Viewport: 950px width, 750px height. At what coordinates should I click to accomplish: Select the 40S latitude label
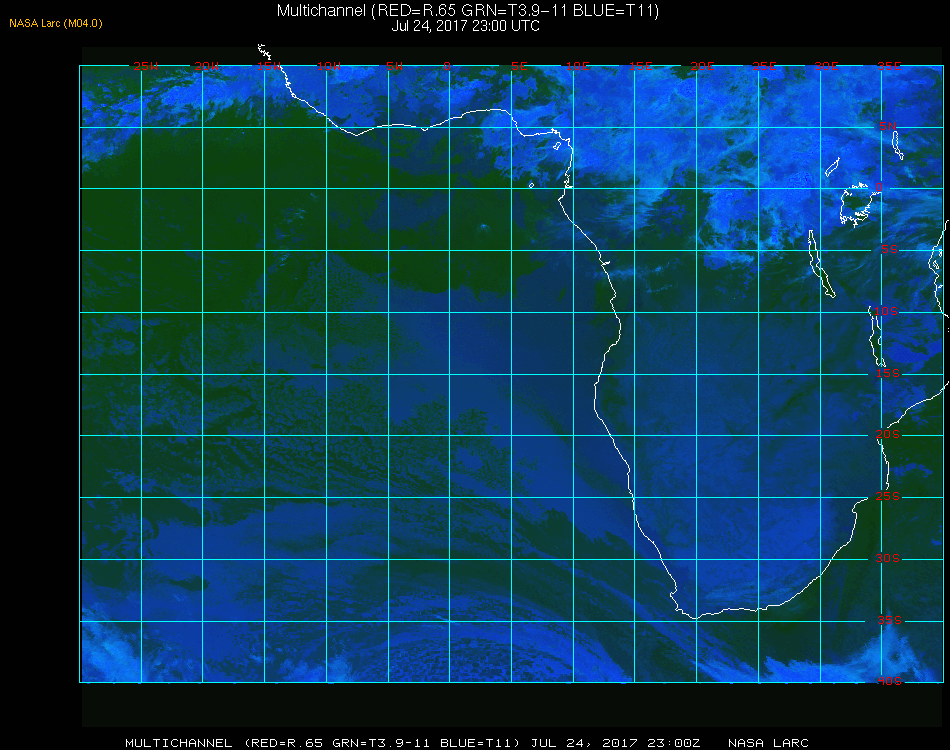pyautogui.click(x=889, y=681)
